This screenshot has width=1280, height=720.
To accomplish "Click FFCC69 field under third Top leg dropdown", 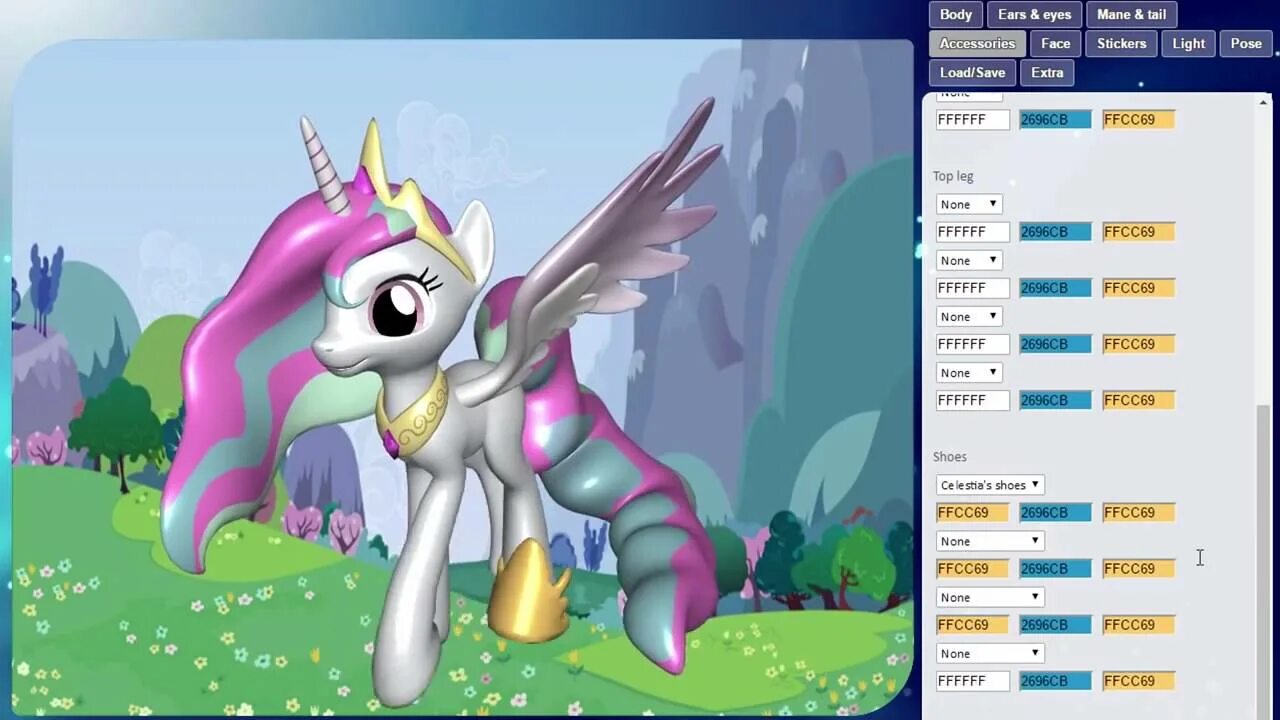I will [x=1138, y=343].
